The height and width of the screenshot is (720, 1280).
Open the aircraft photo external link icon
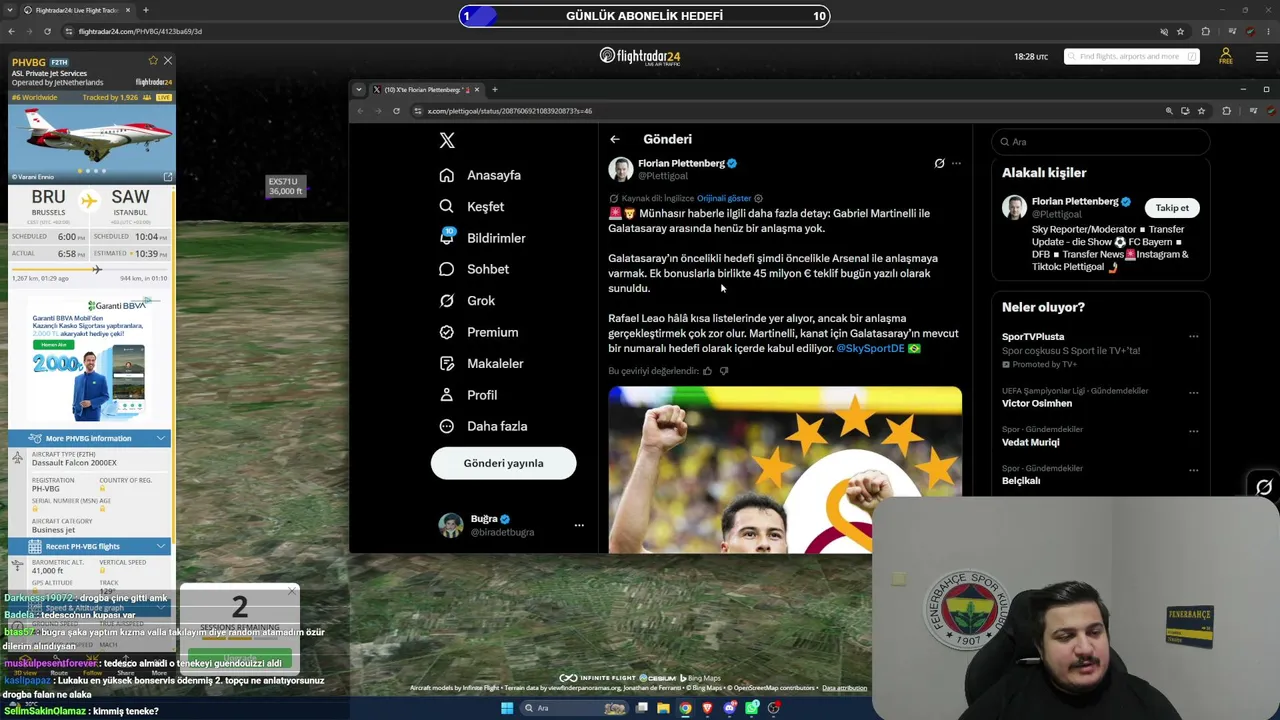click(167, 177)
